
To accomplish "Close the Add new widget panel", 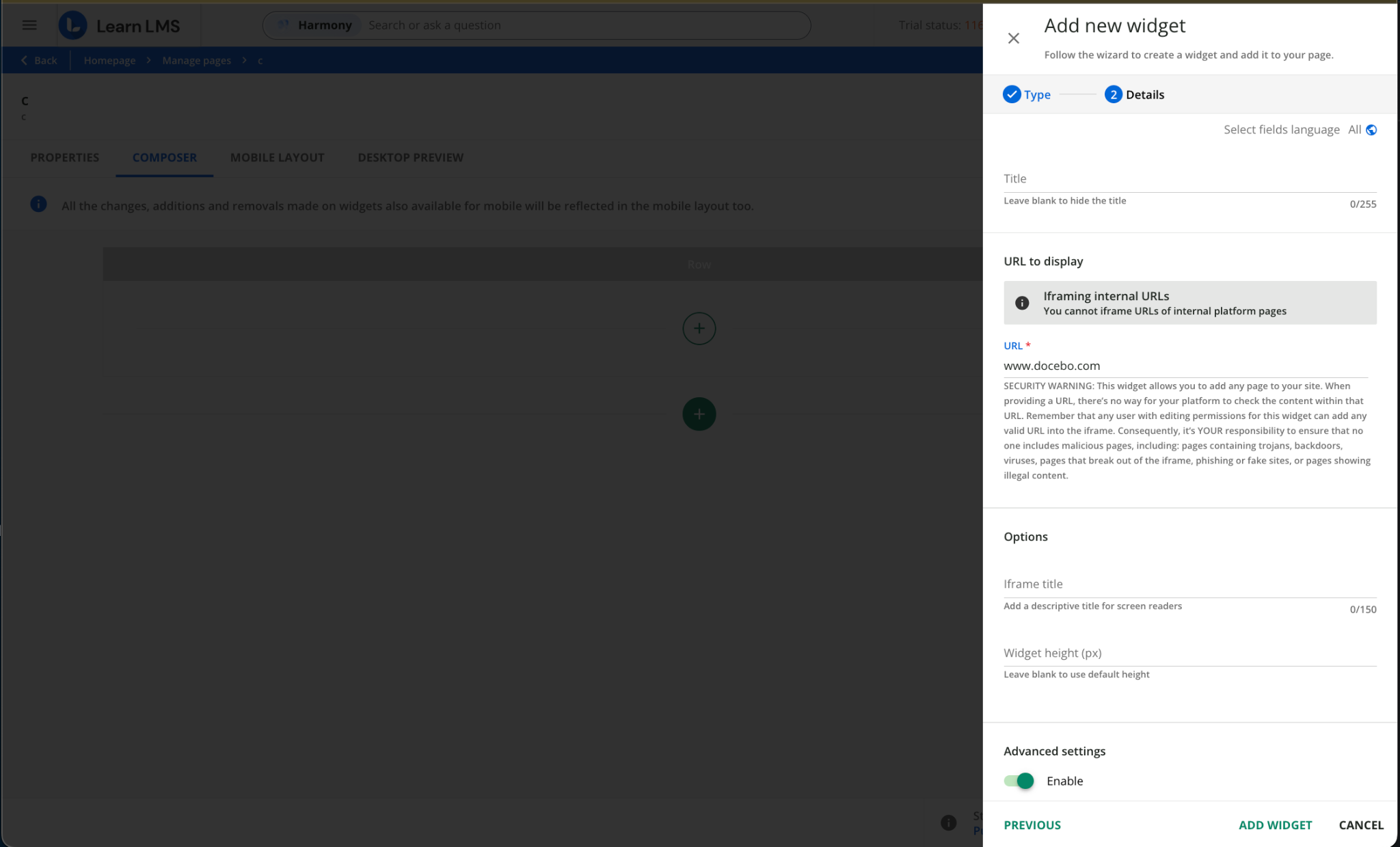I will (1013, 38).
